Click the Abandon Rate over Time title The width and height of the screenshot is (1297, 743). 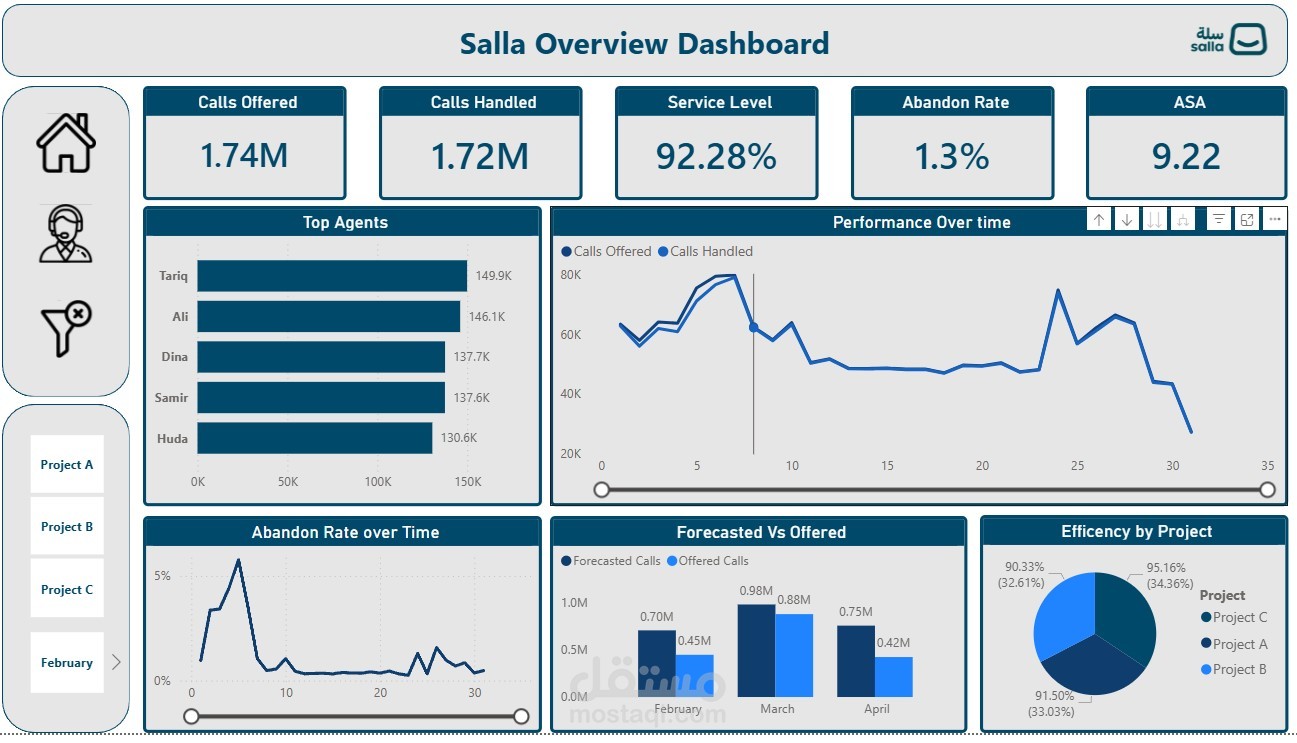point(345,532)
